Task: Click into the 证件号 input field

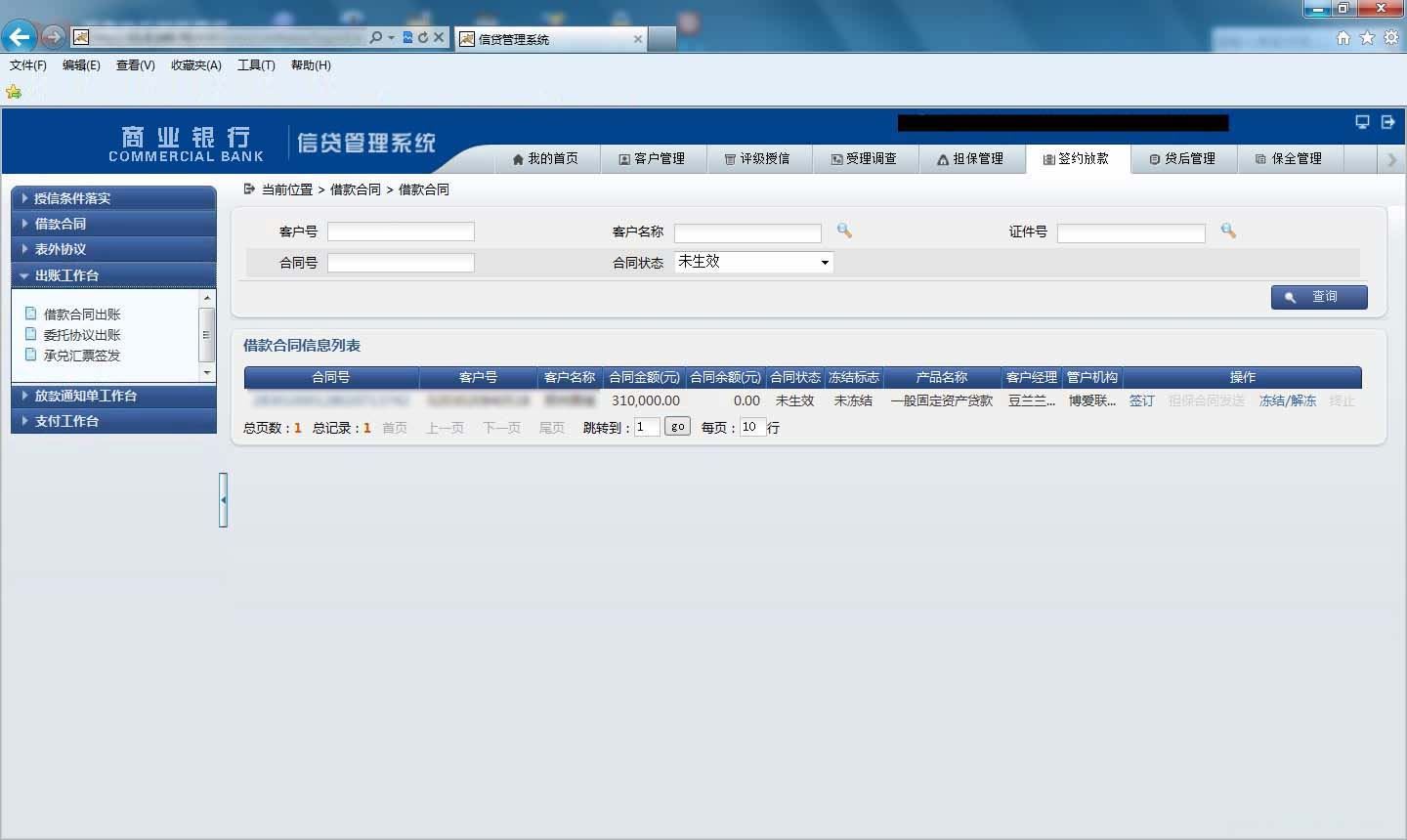Action: coord(1130,232)
